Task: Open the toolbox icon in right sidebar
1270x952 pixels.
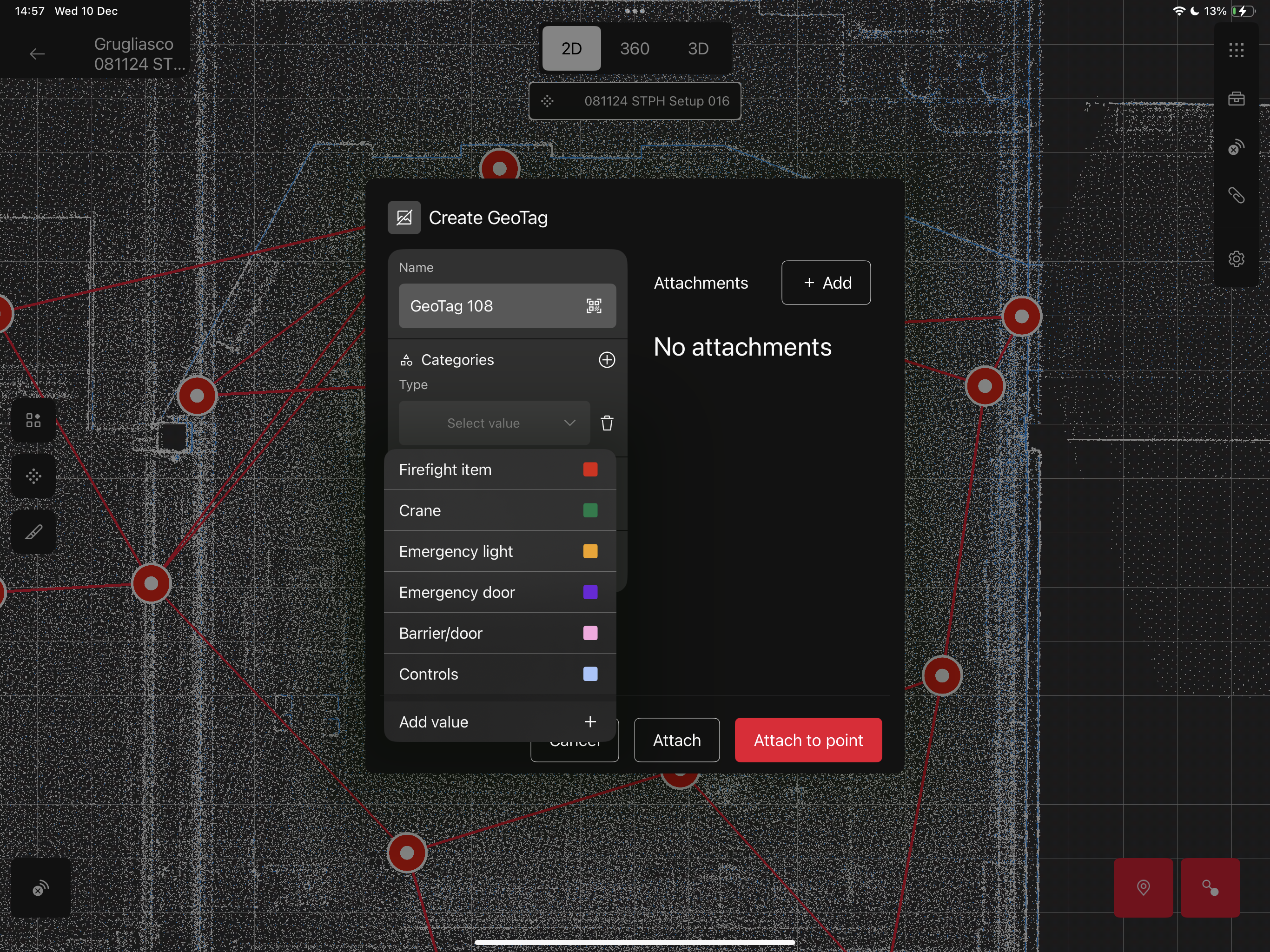Action: coord(1236,99)
